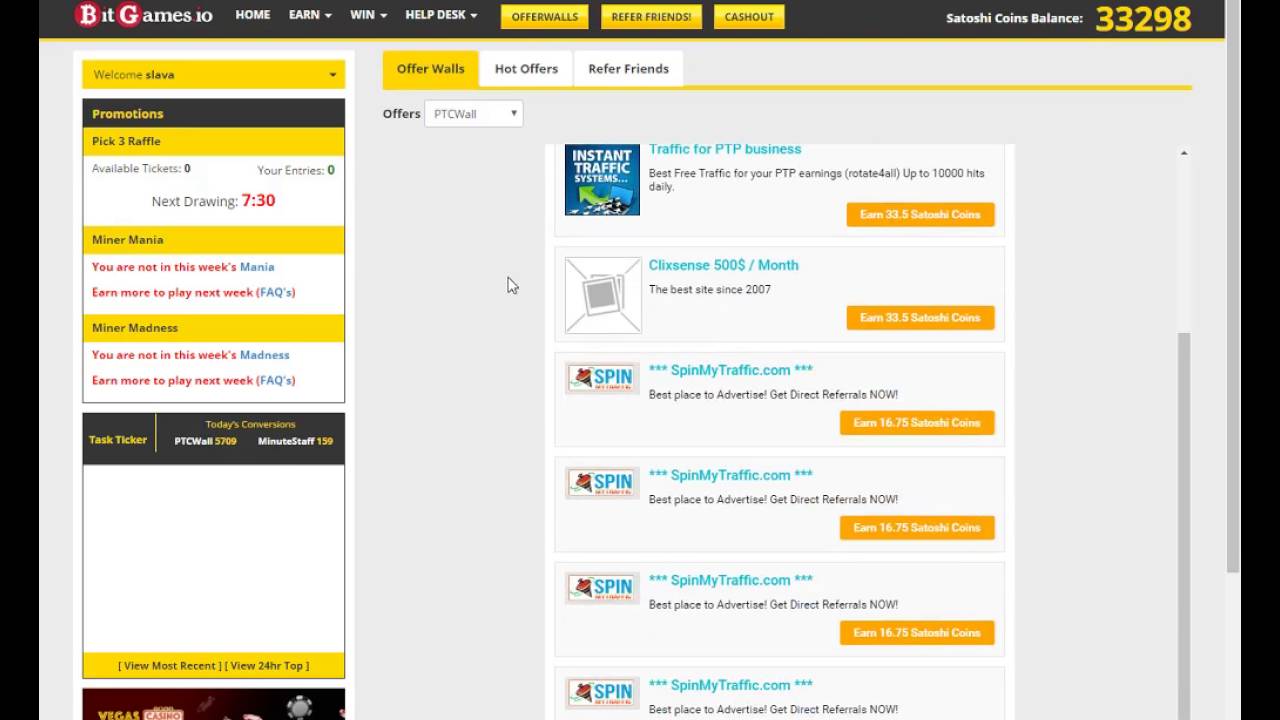Screen dimensions: 1280x720
Task: Click View 24hr Top link
Action: pos(267,666)
